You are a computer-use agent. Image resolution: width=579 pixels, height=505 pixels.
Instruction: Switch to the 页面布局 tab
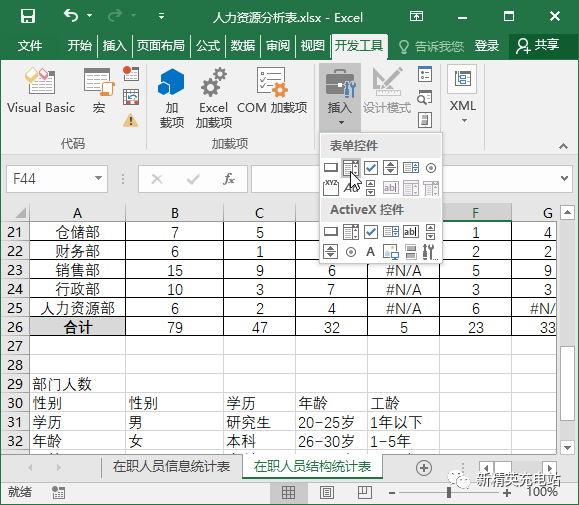tap(161, 46)
